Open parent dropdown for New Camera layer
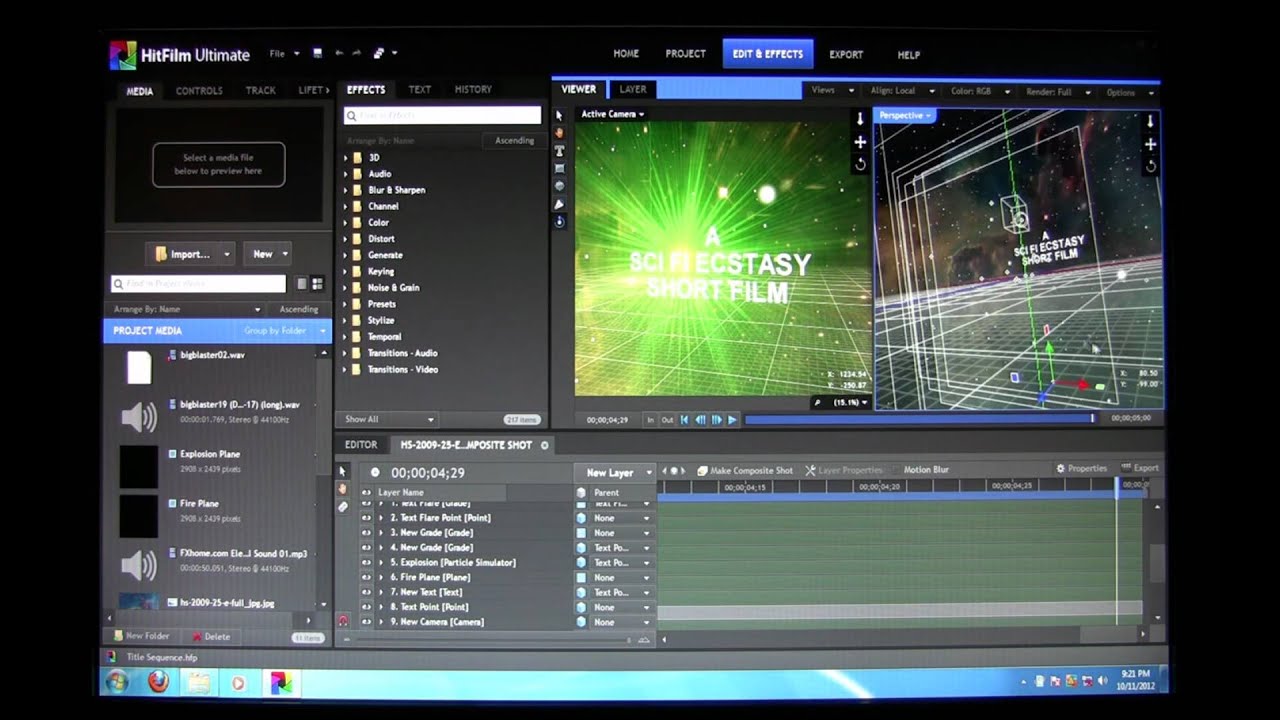 (621, 622)
